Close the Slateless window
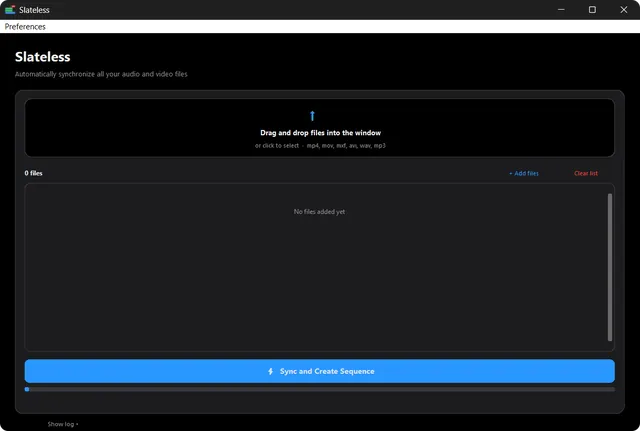This screenshot has width=640, height=431. coord(624,9)
